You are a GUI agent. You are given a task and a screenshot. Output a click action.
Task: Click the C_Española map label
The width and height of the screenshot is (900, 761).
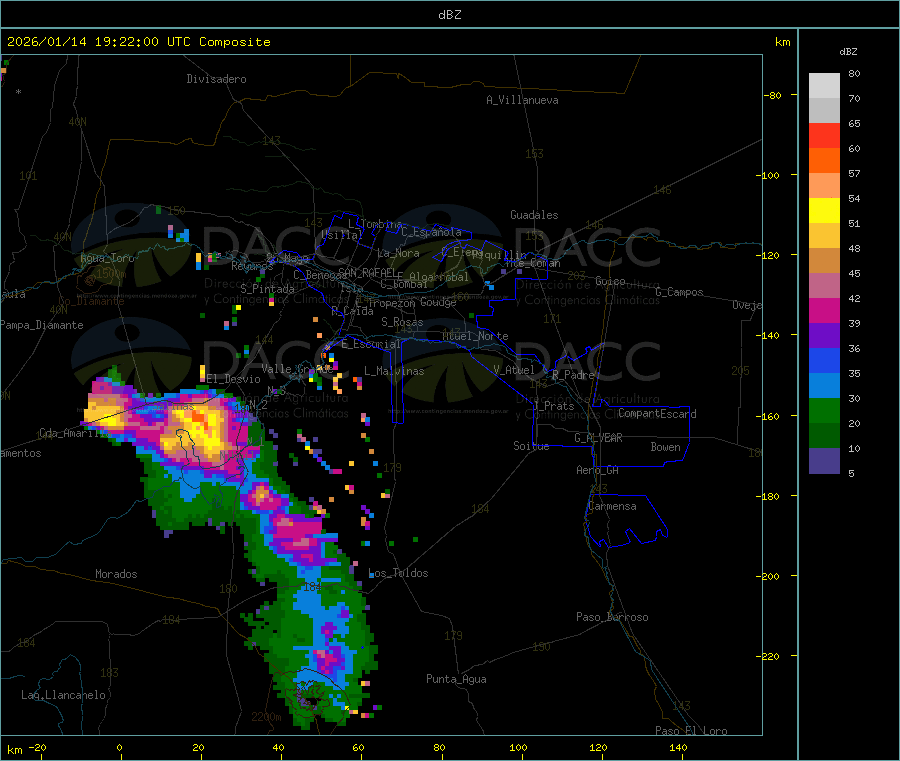pos(432,232)
